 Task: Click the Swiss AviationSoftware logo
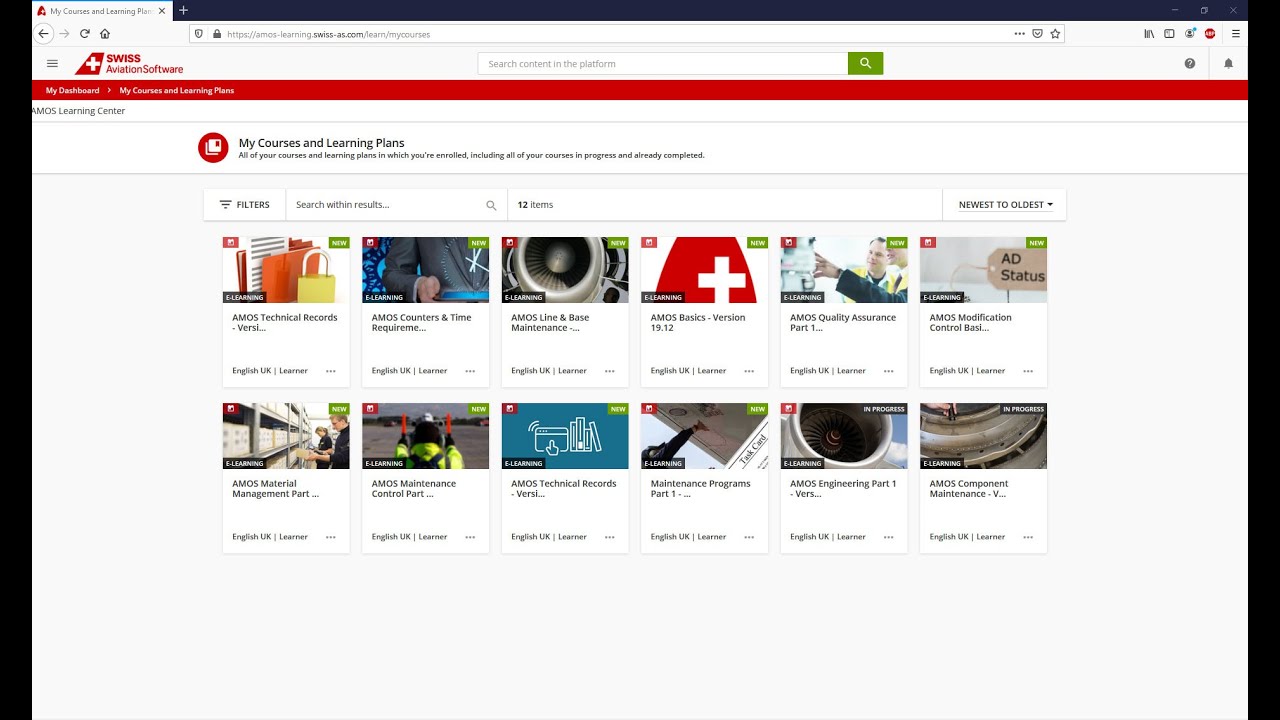pos(129,63)
